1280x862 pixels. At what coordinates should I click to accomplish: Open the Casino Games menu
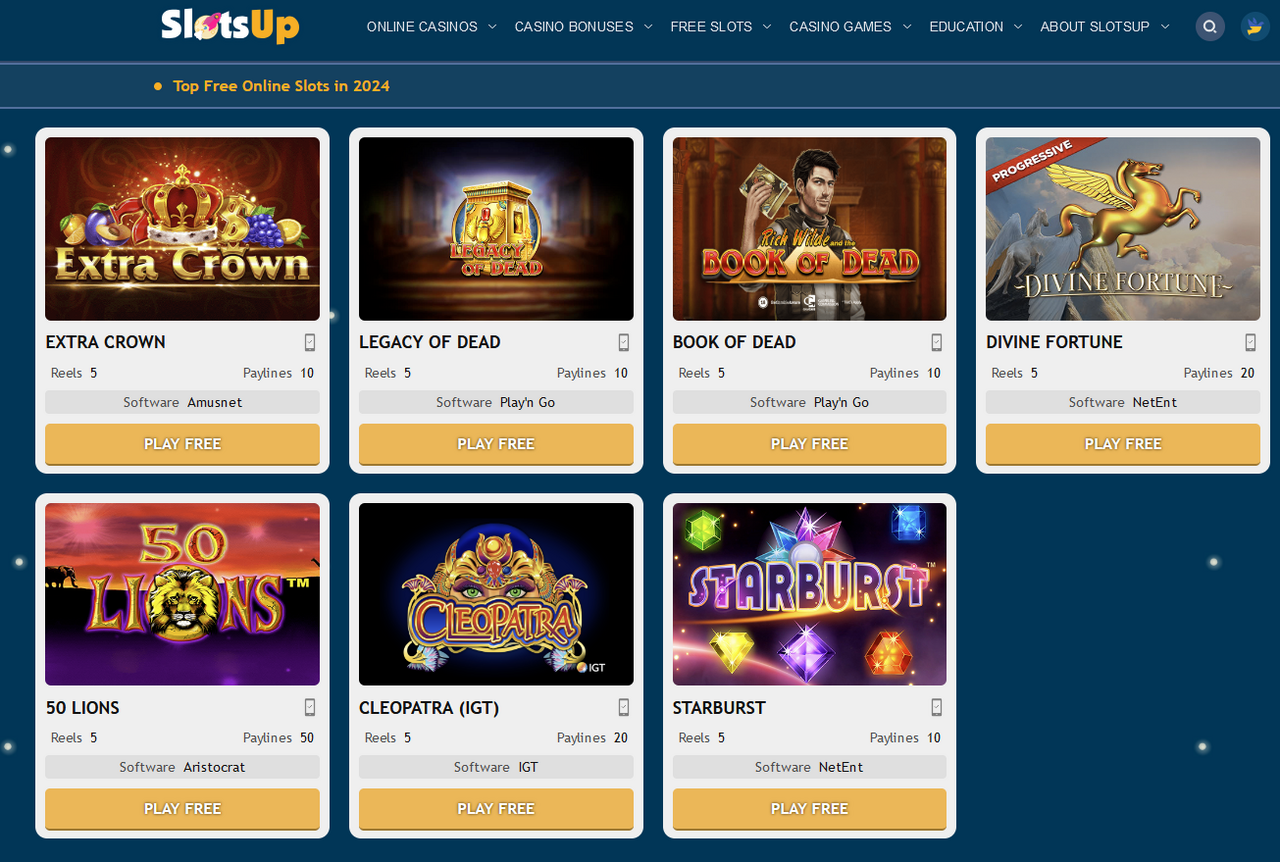pyautogui.click(x=850, y=27)
